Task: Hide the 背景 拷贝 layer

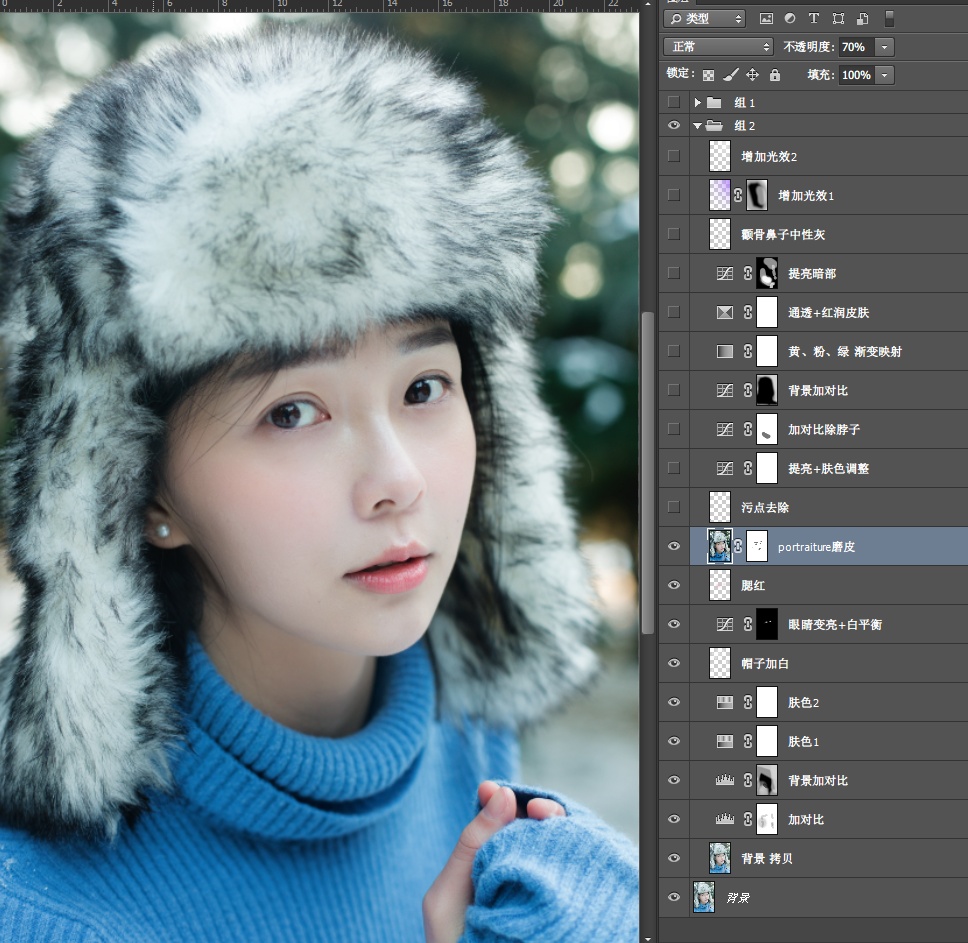Action: pyautogui.click(x=674, y=858)
